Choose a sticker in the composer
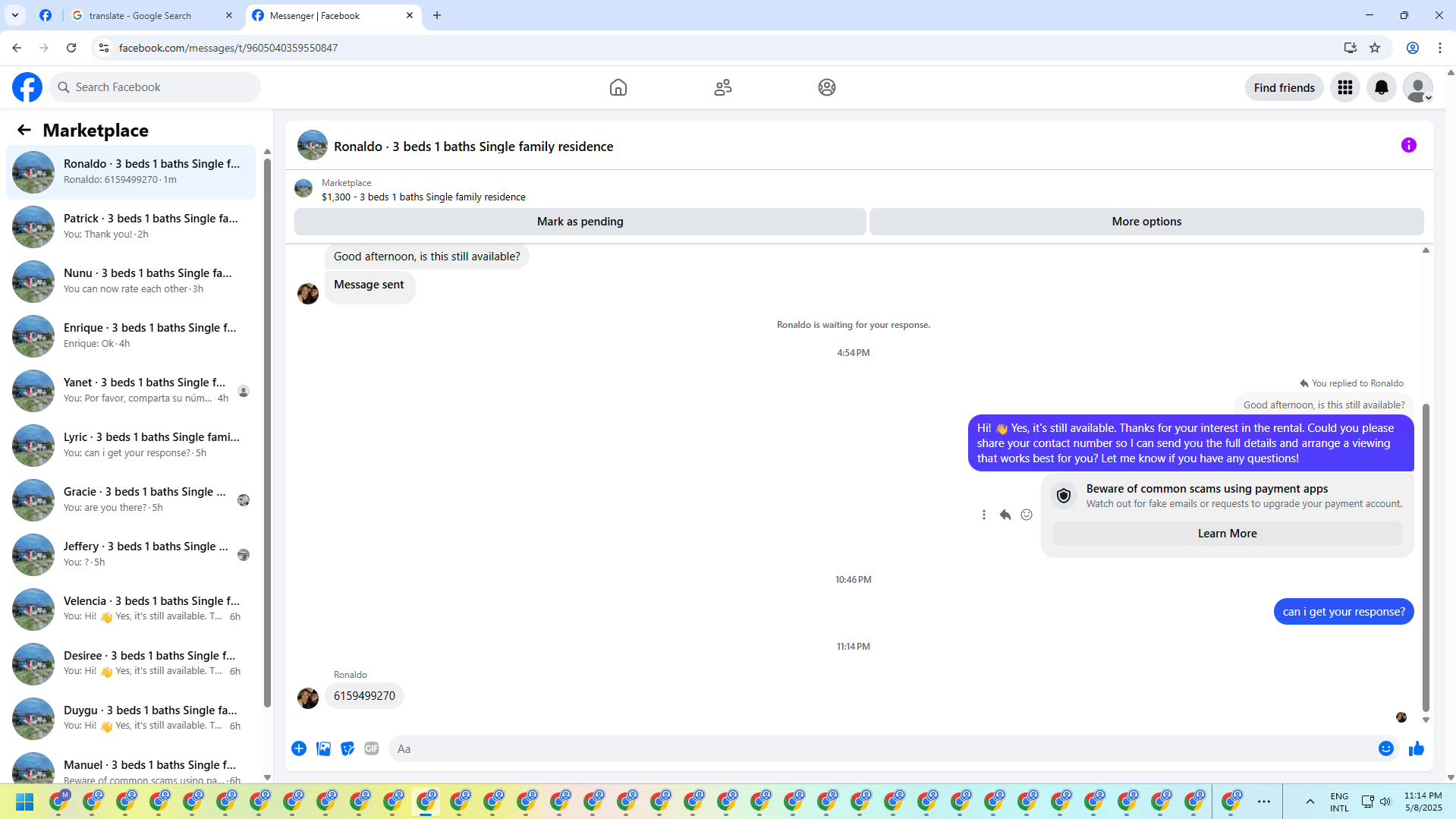1456x819 pixels. (x=347, y=748)
